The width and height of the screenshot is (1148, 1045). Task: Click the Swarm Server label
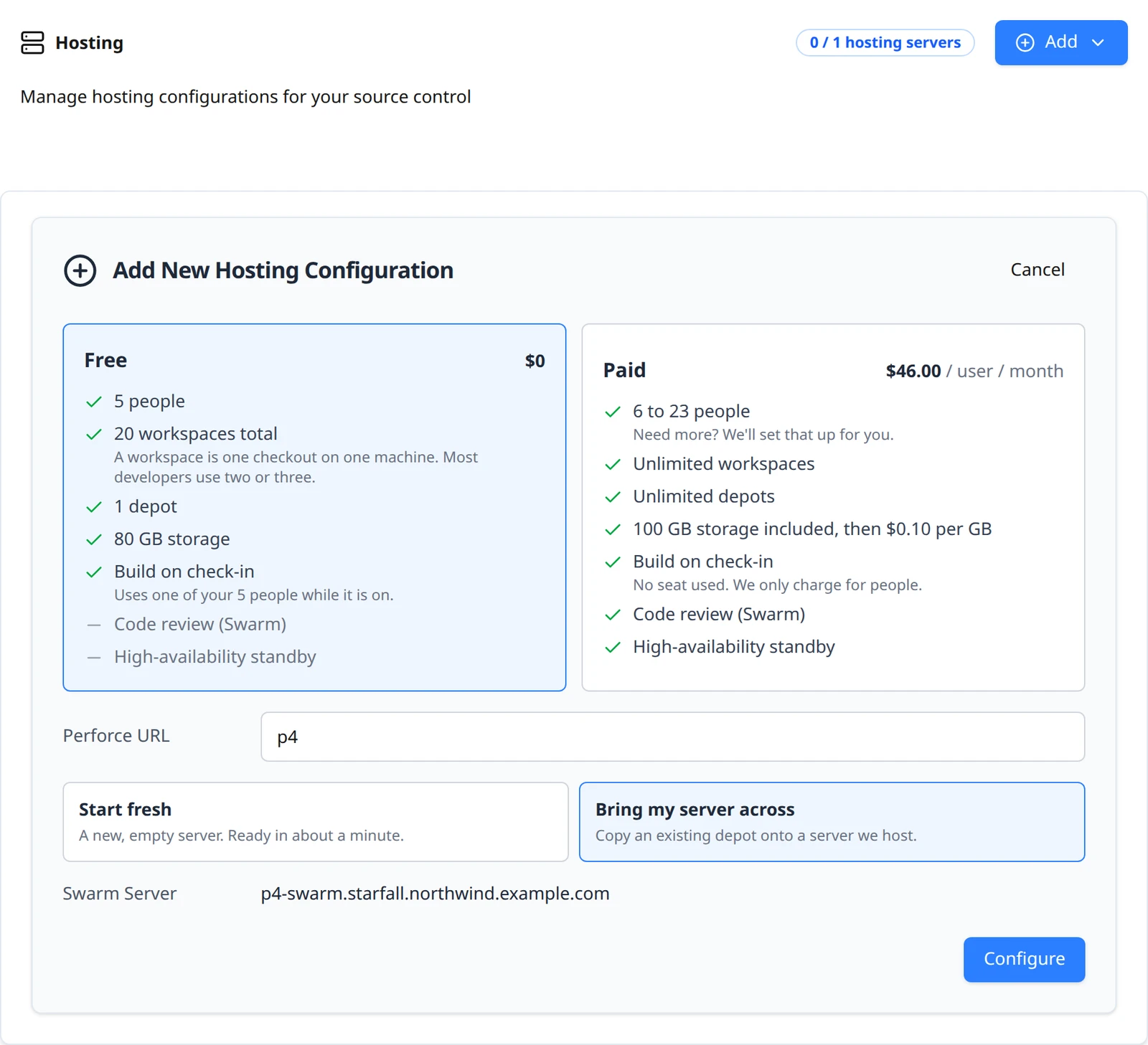point(120,893)
